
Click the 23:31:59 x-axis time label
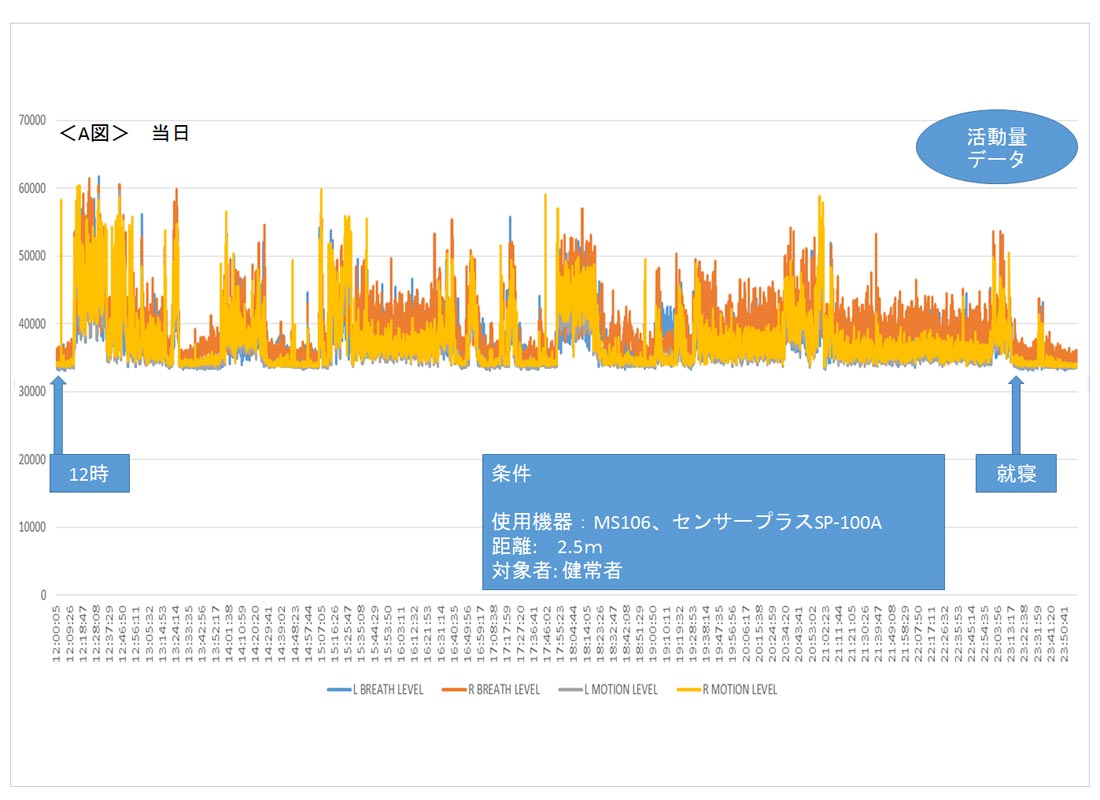[x=1036, y=634]
